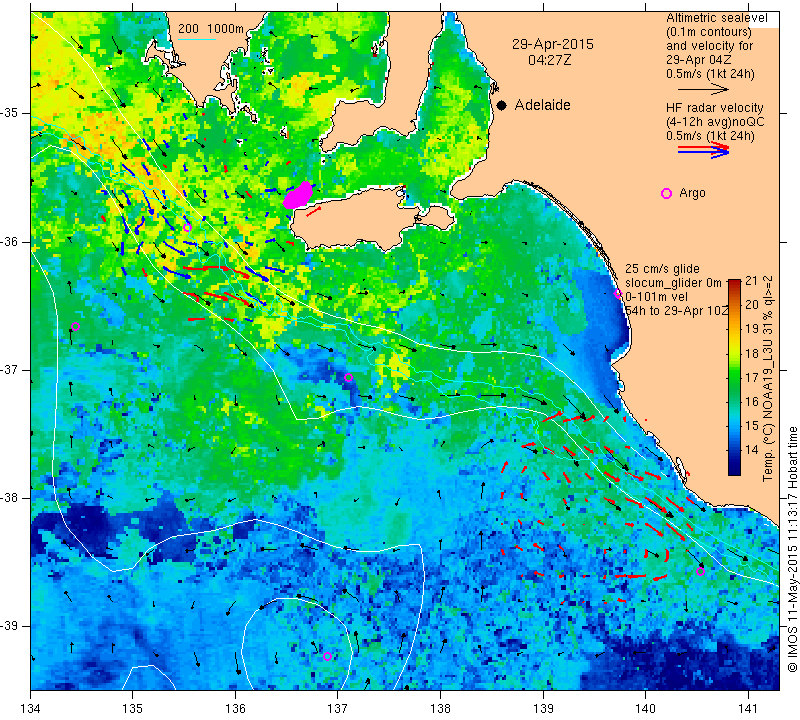
Task: Click Argo float circle near 134.4°E, 36.7°S
Action: pos(76,327)
